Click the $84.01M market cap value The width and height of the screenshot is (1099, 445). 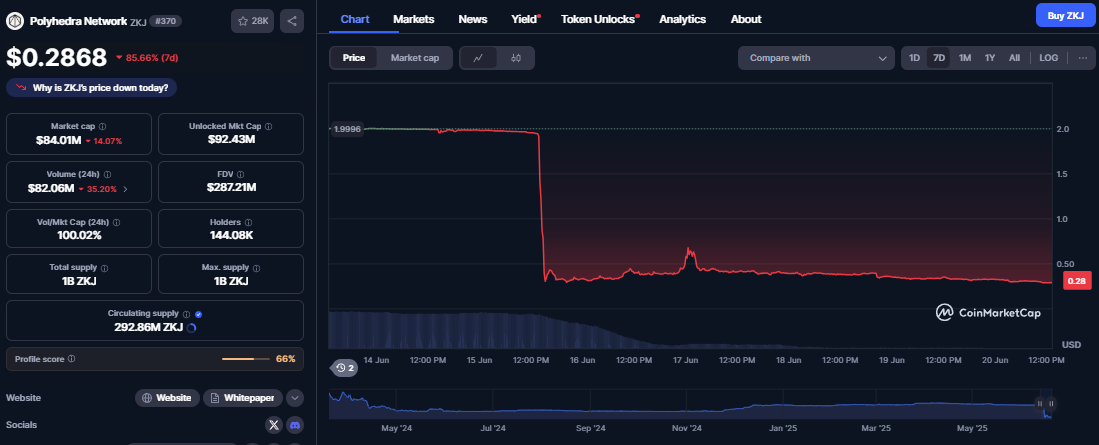57,140
